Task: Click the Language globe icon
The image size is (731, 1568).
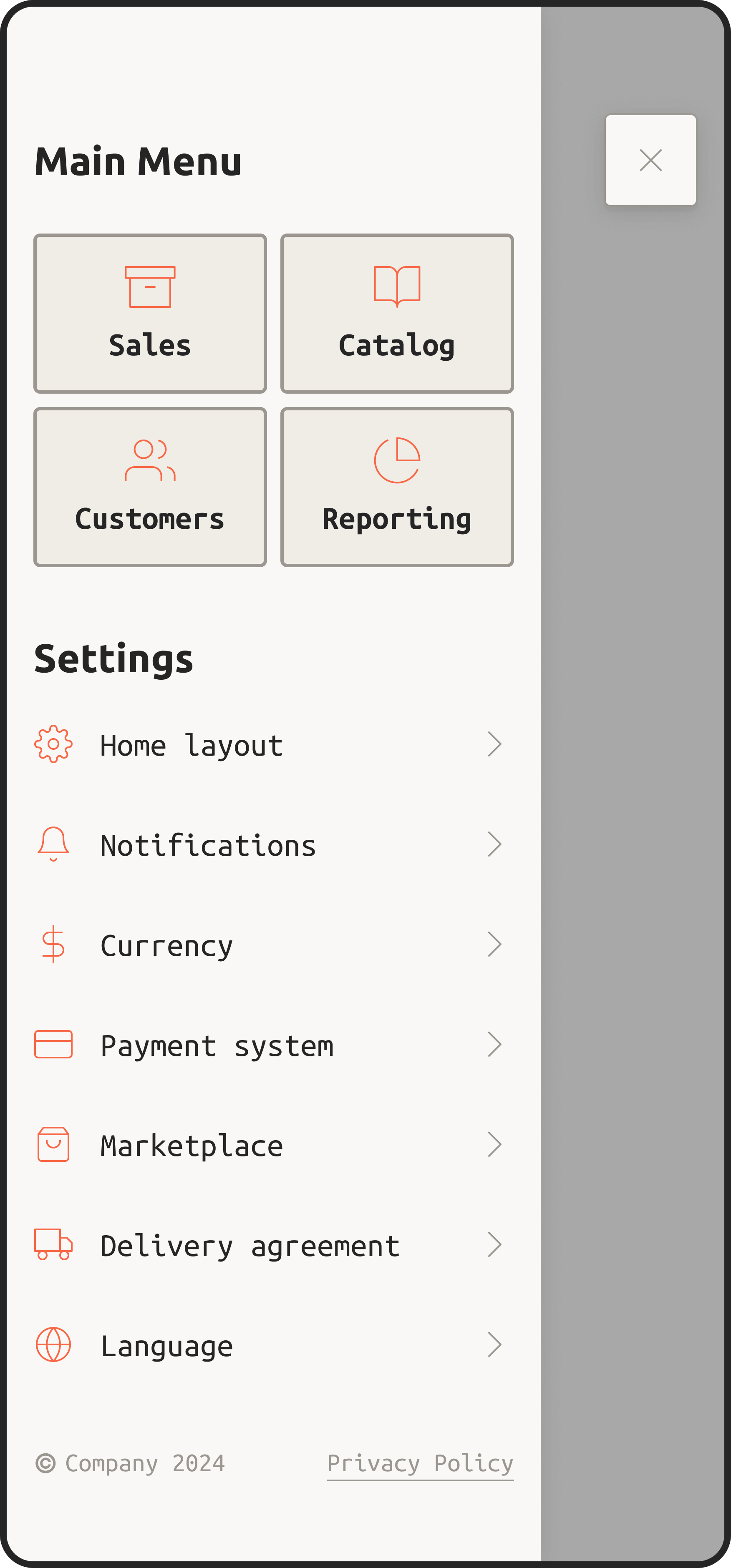Action: tap(53, 1344)
